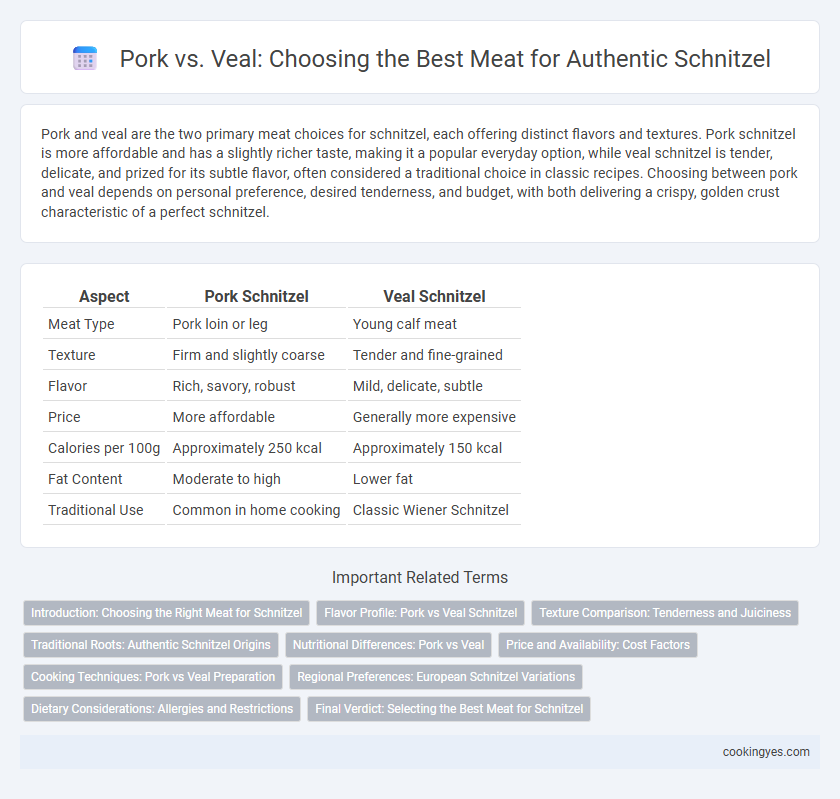Click the 'Pork Schnitzel' column header
The height and width of the screenshot is (799, 840).
click(x=256, y=296)
